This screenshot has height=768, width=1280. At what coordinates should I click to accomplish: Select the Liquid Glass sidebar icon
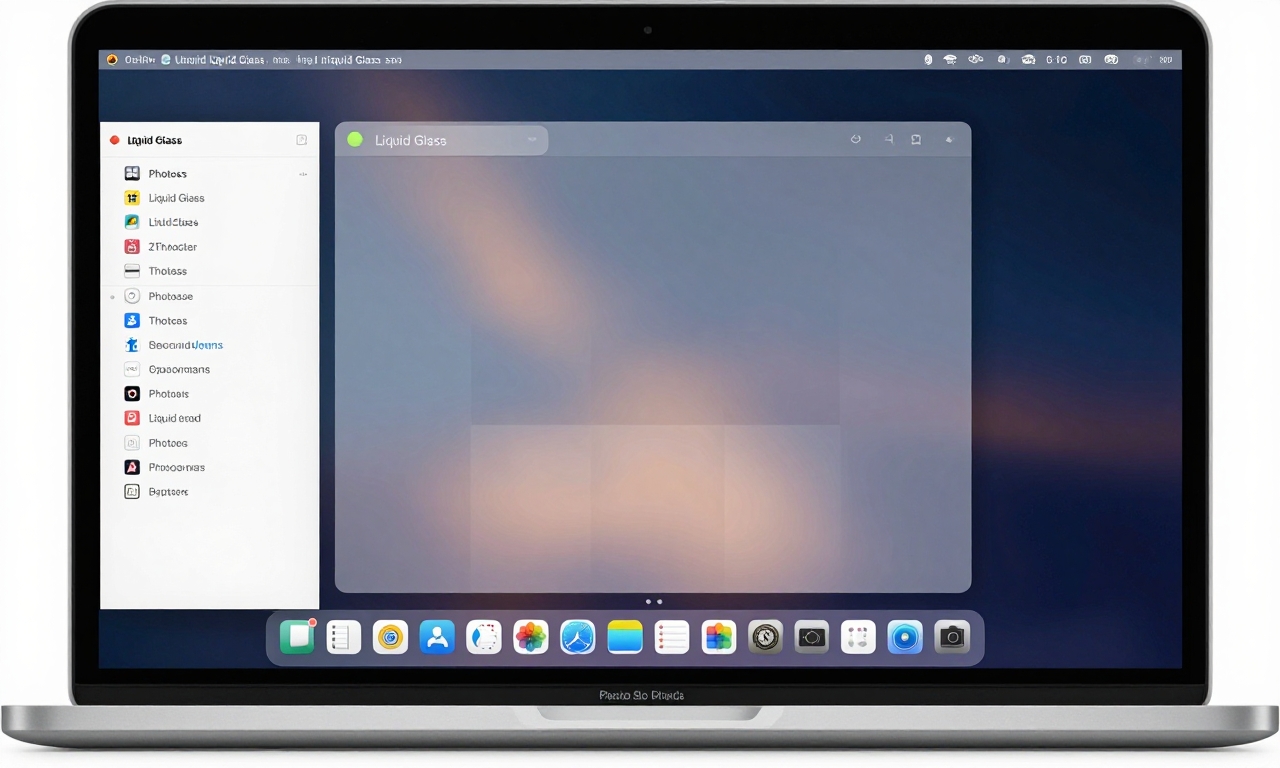[x=133, y=197]
